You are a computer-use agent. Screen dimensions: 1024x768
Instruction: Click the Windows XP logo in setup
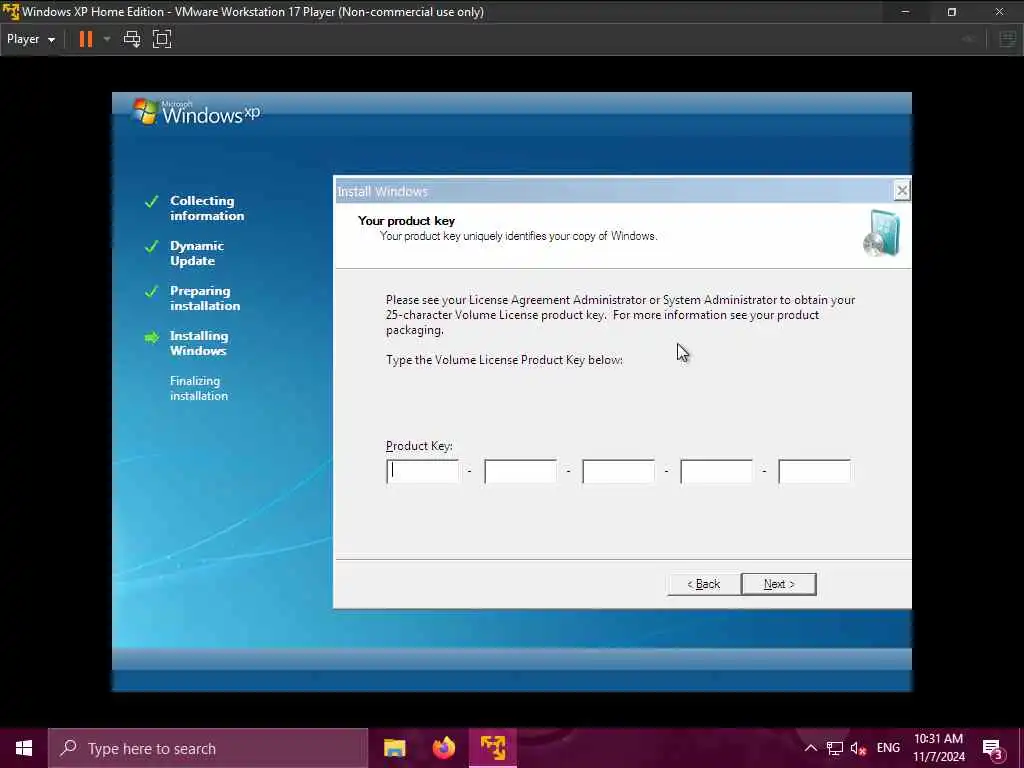tap(196, 112)
